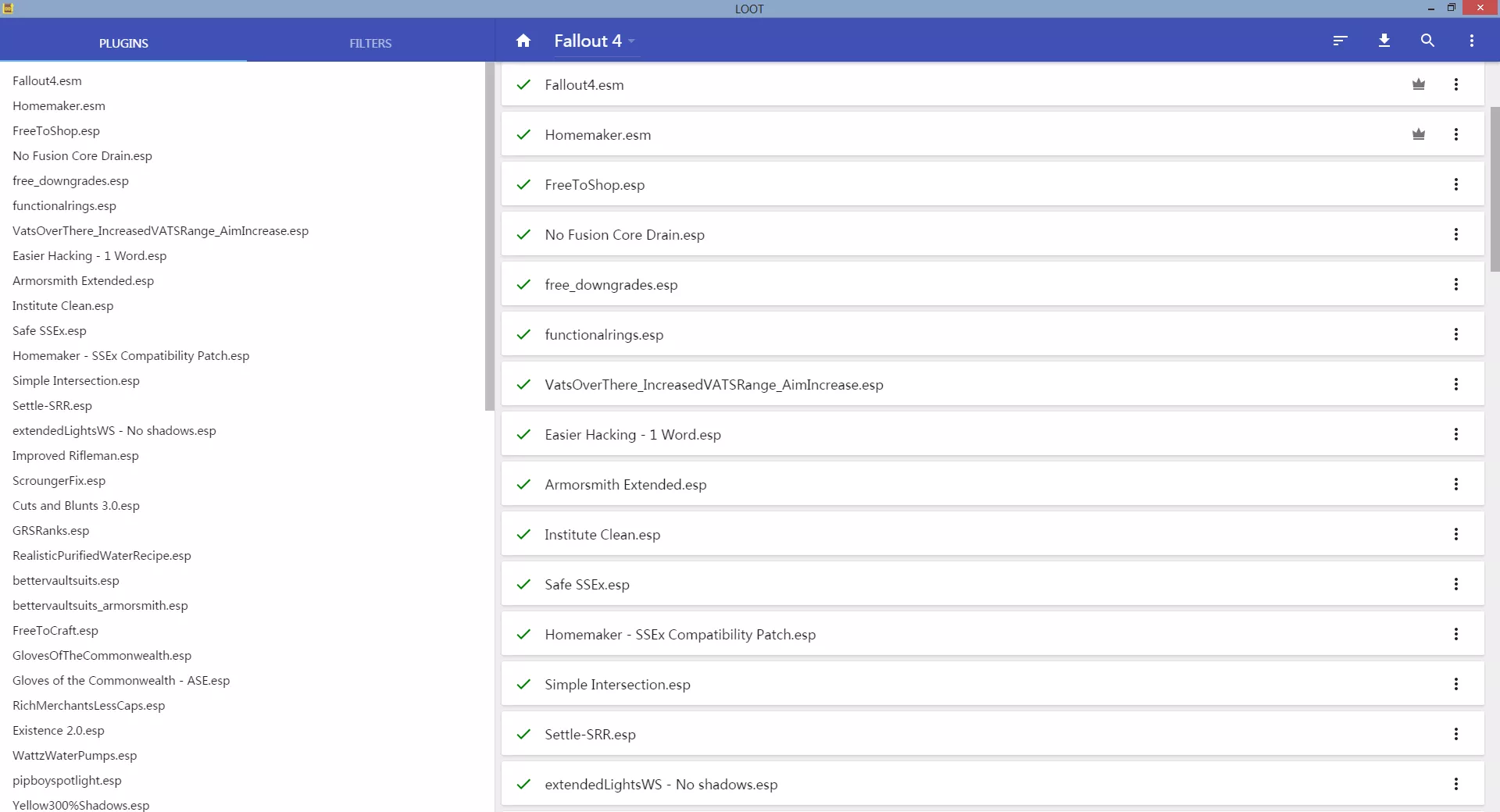The height and width of the screenshot is (812, 1500).
Task: Click the main plugin cards scrollbar
Action: point(1495,189)
